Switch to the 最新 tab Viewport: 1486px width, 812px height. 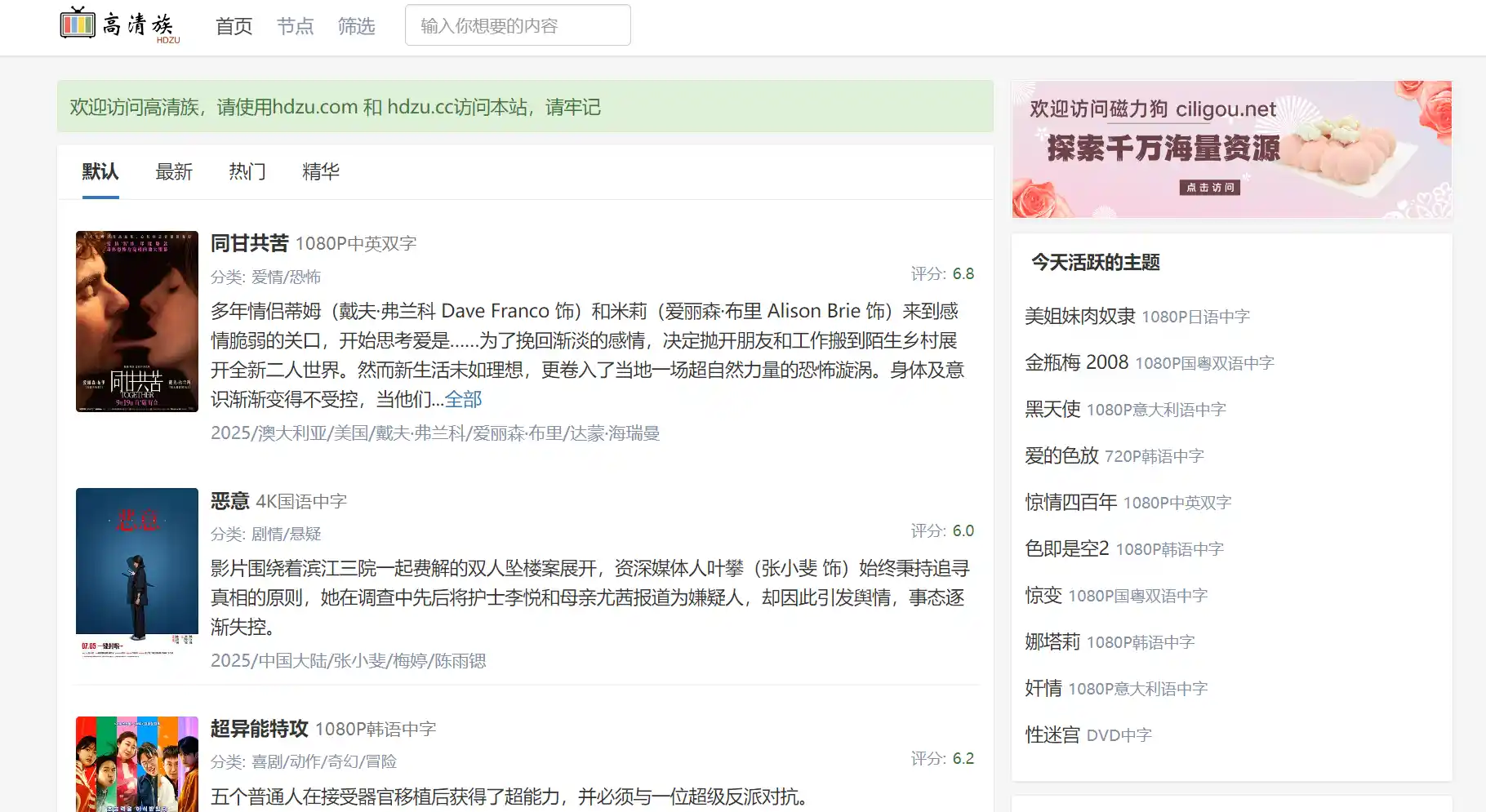[x=173, y=172]
